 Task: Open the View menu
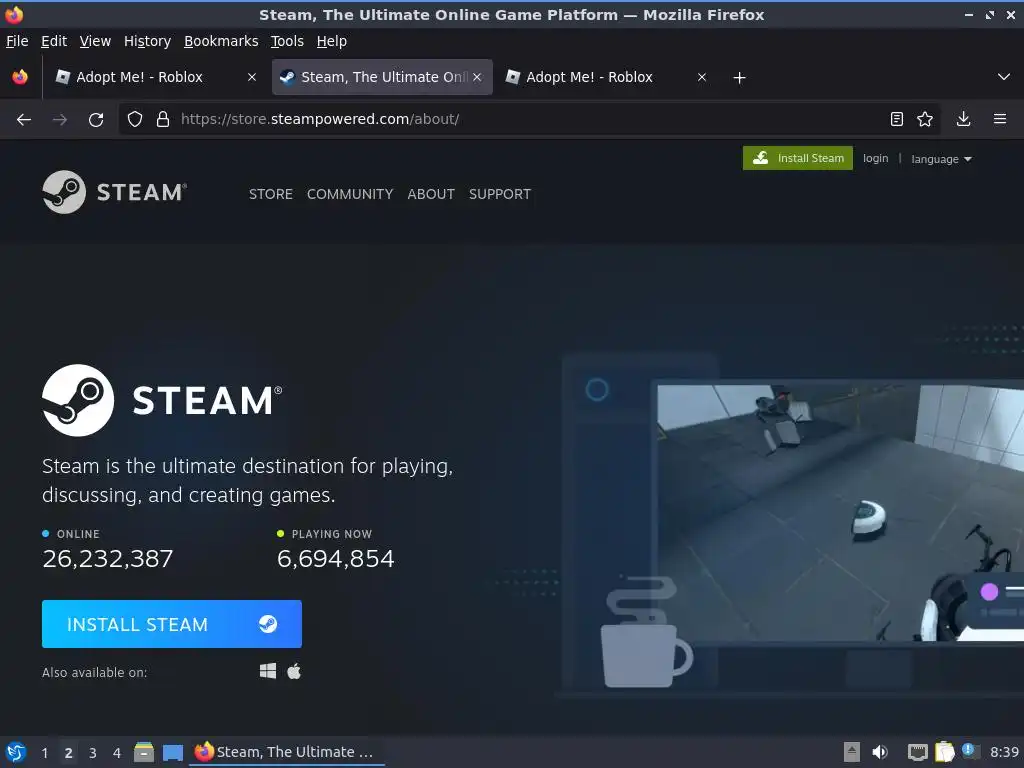[95, 41]
